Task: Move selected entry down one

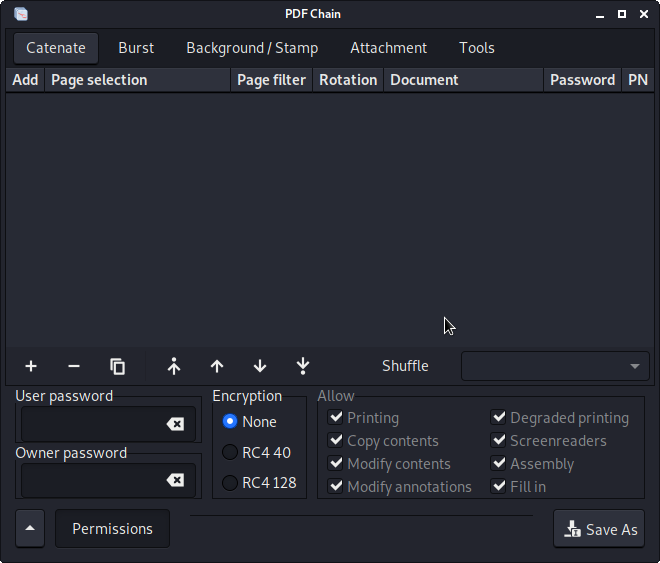Action: (x=260, y=366)
